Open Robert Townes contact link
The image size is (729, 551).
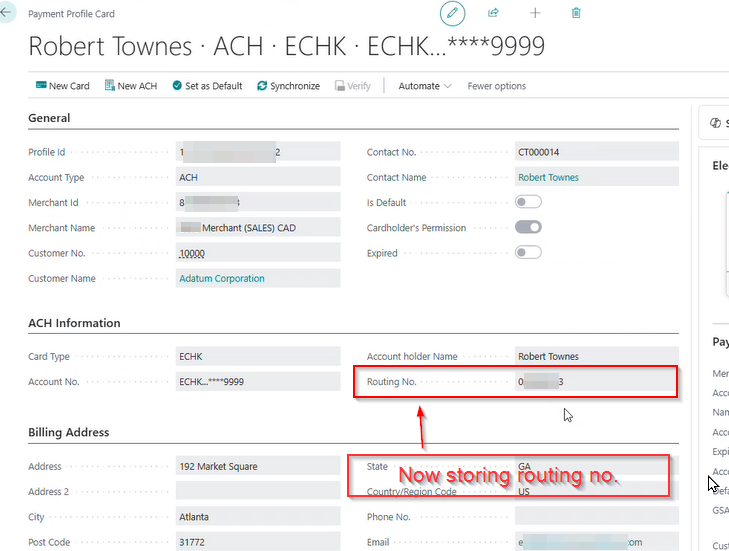coord(549,177)
